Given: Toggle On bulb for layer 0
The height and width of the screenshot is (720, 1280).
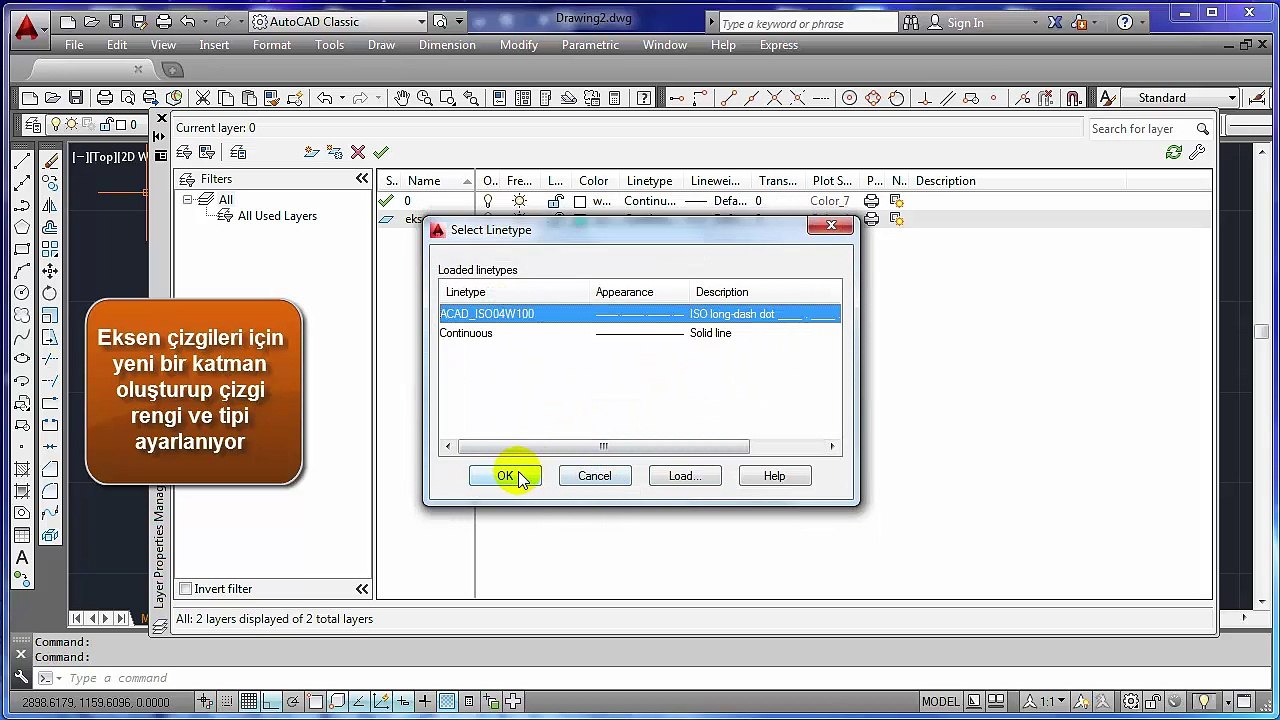Looking at the screenshot, I should click(x=489, y=201).
